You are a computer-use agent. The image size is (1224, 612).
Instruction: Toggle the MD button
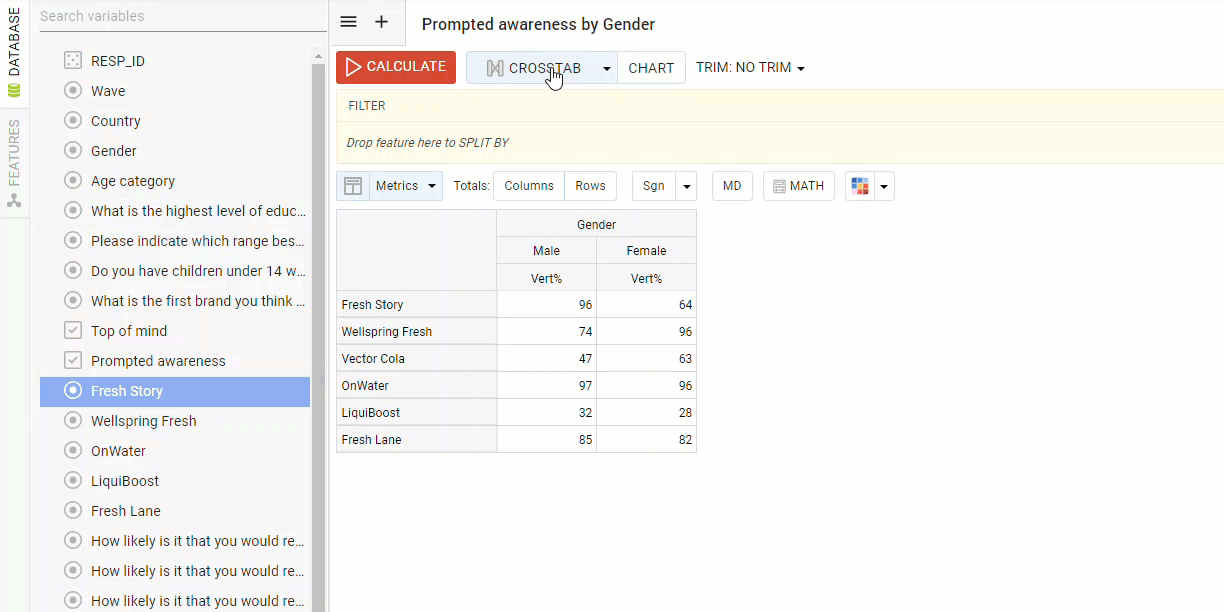click(x=732, y=186)
